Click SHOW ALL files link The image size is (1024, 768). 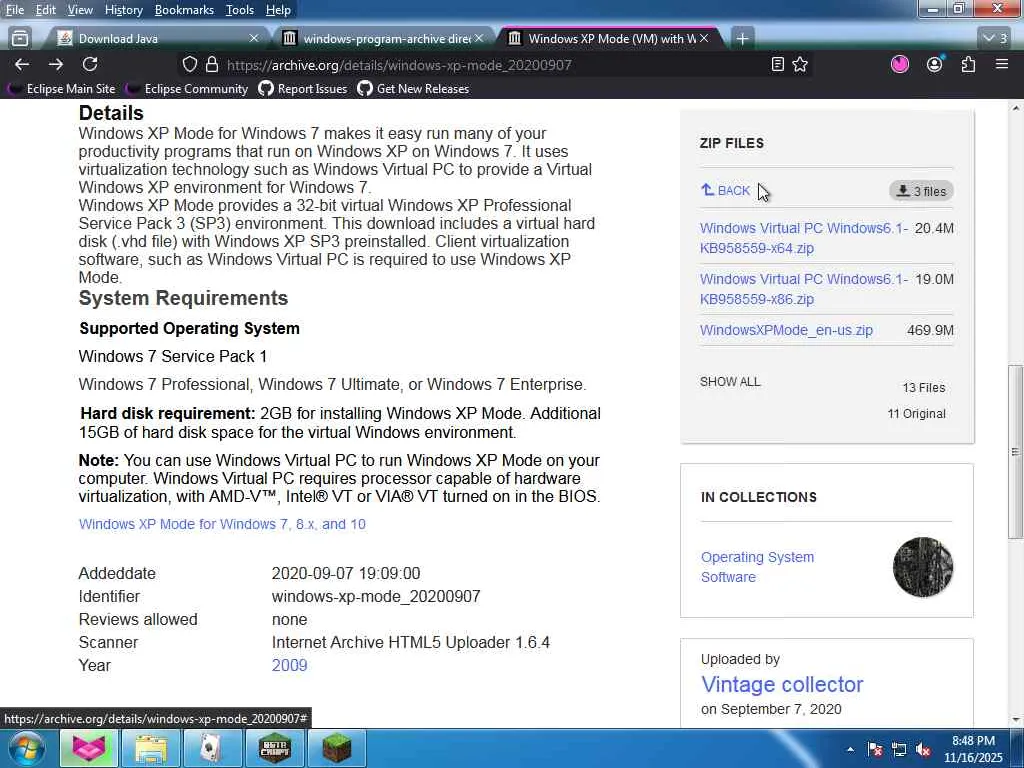coord(730,381)
